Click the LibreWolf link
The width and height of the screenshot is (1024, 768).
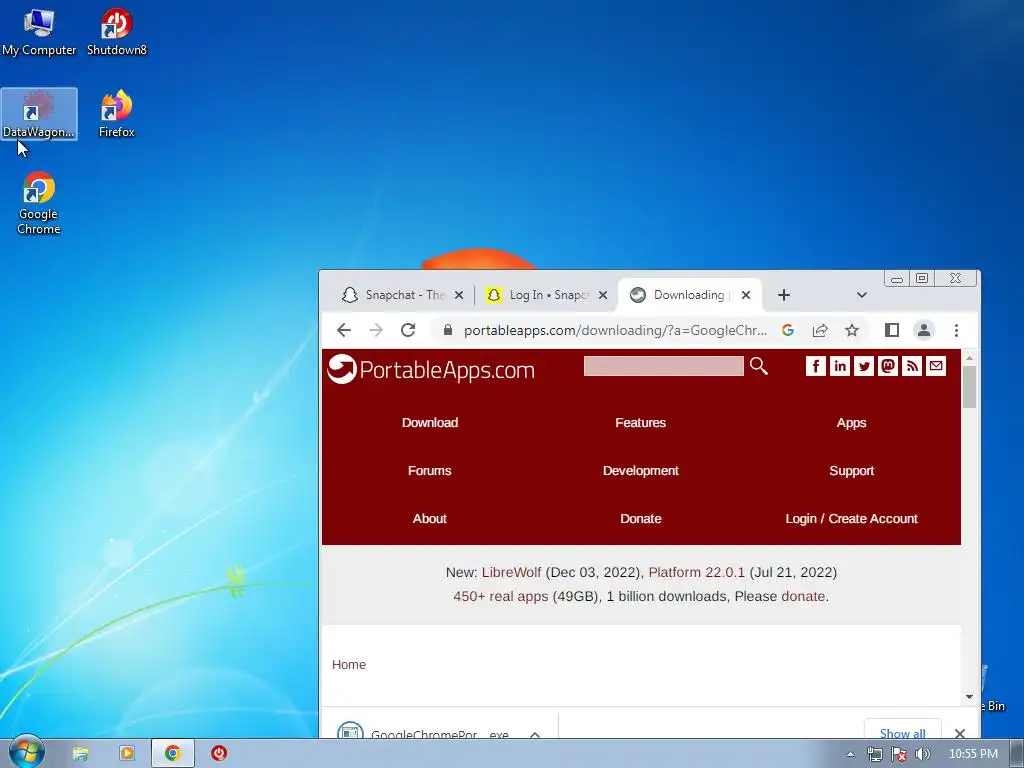click(511, 573)
